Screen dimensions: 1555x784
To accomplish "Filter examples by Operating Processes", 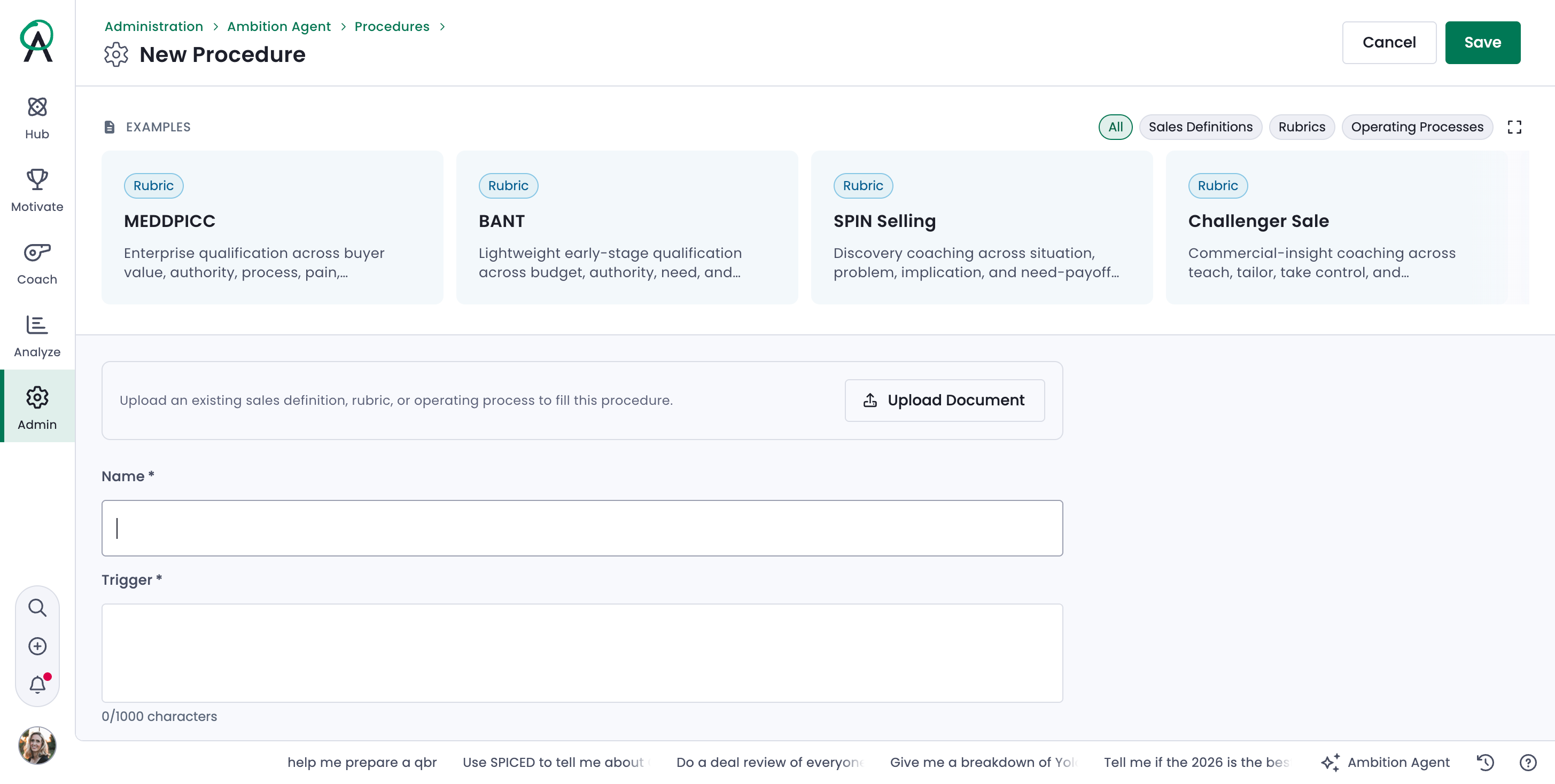I will (1417, 127).
